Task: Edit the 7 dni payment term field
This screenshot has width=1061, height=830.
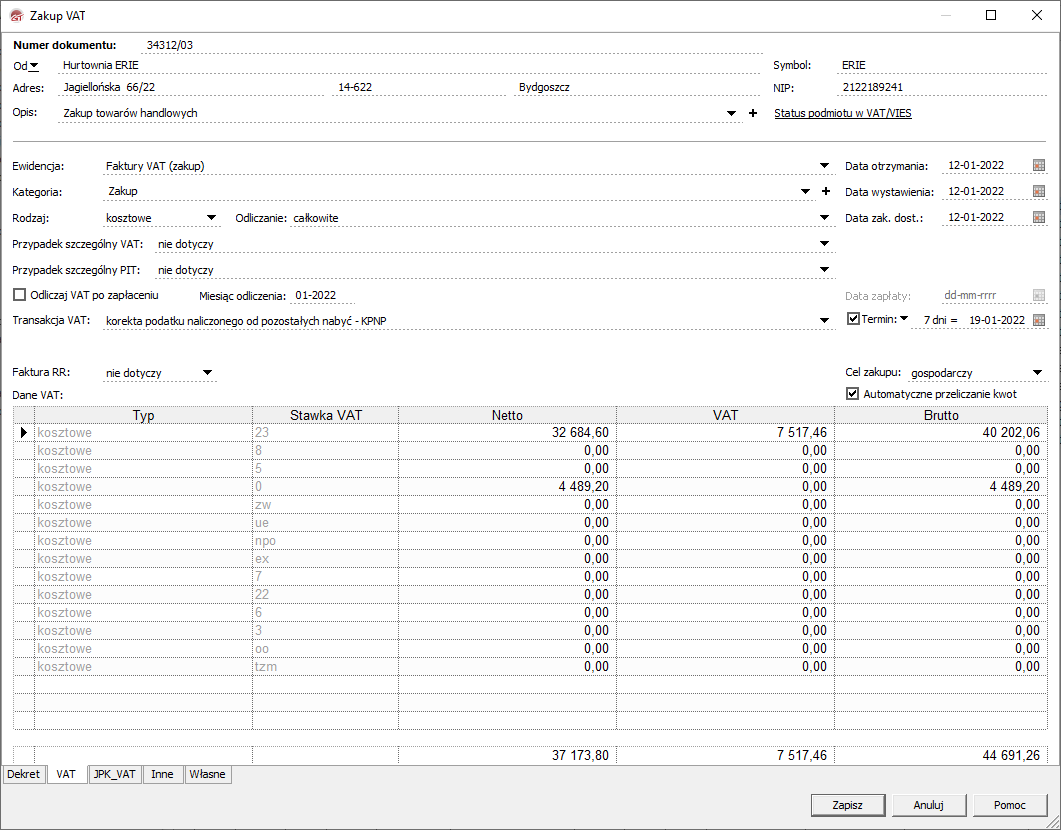Action: [935, 320]
